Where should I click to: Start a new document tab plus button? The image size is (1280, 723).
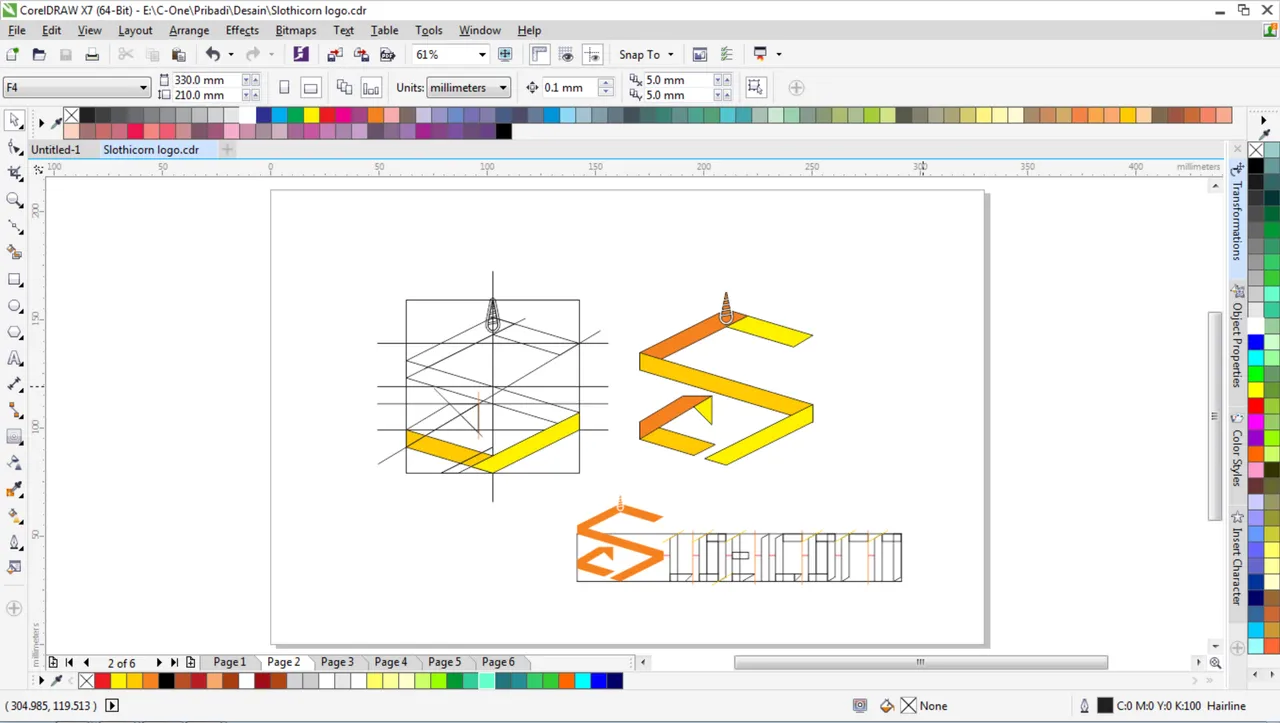(x=228, y=150)
